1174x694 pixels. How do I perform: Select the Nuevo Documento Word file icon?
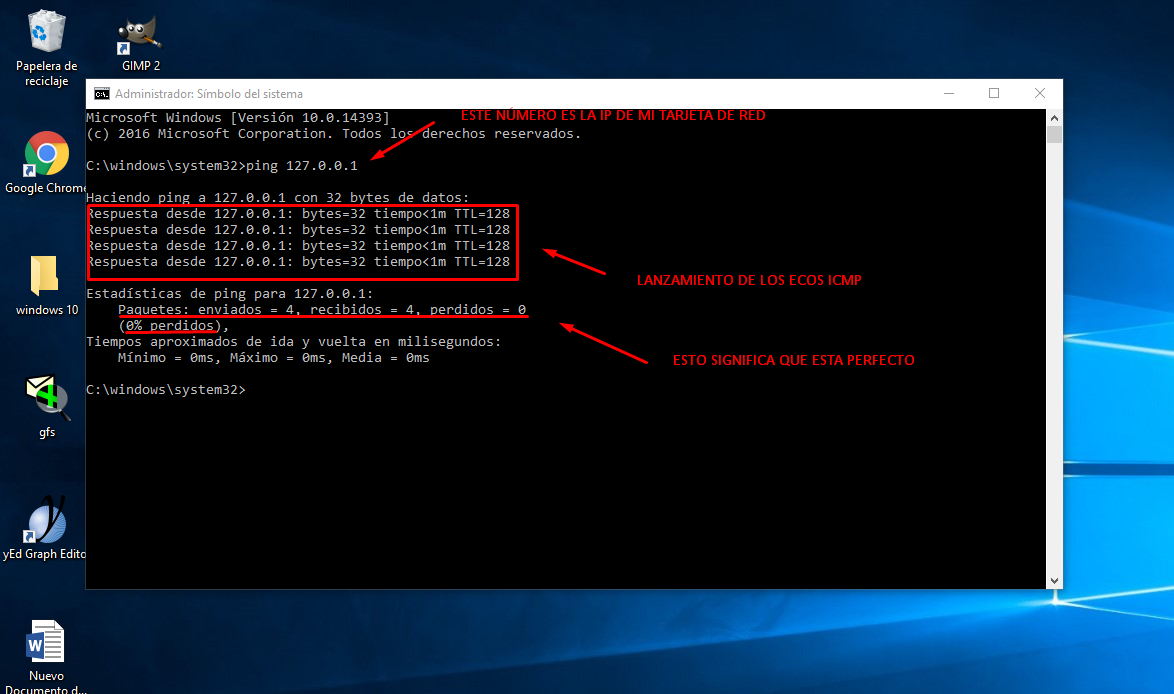pyautogui.click(x=46, y=656)
